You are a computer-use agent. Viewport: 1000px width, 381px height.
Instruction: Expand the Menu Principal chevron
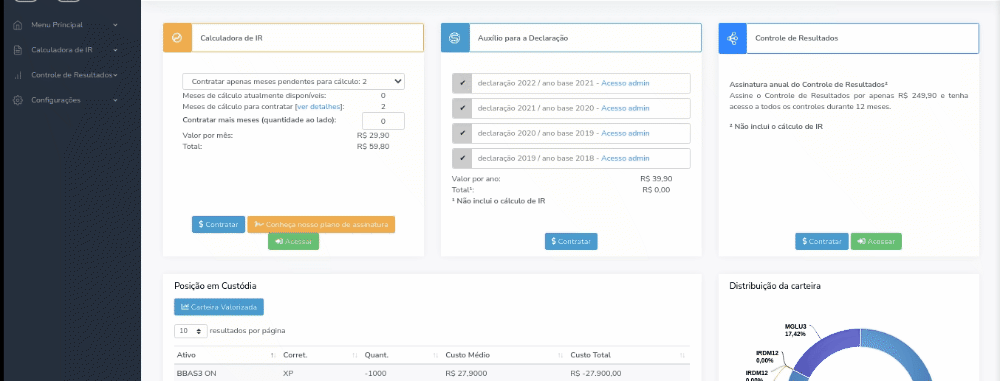pyautogui.click(x=115, y=25)
